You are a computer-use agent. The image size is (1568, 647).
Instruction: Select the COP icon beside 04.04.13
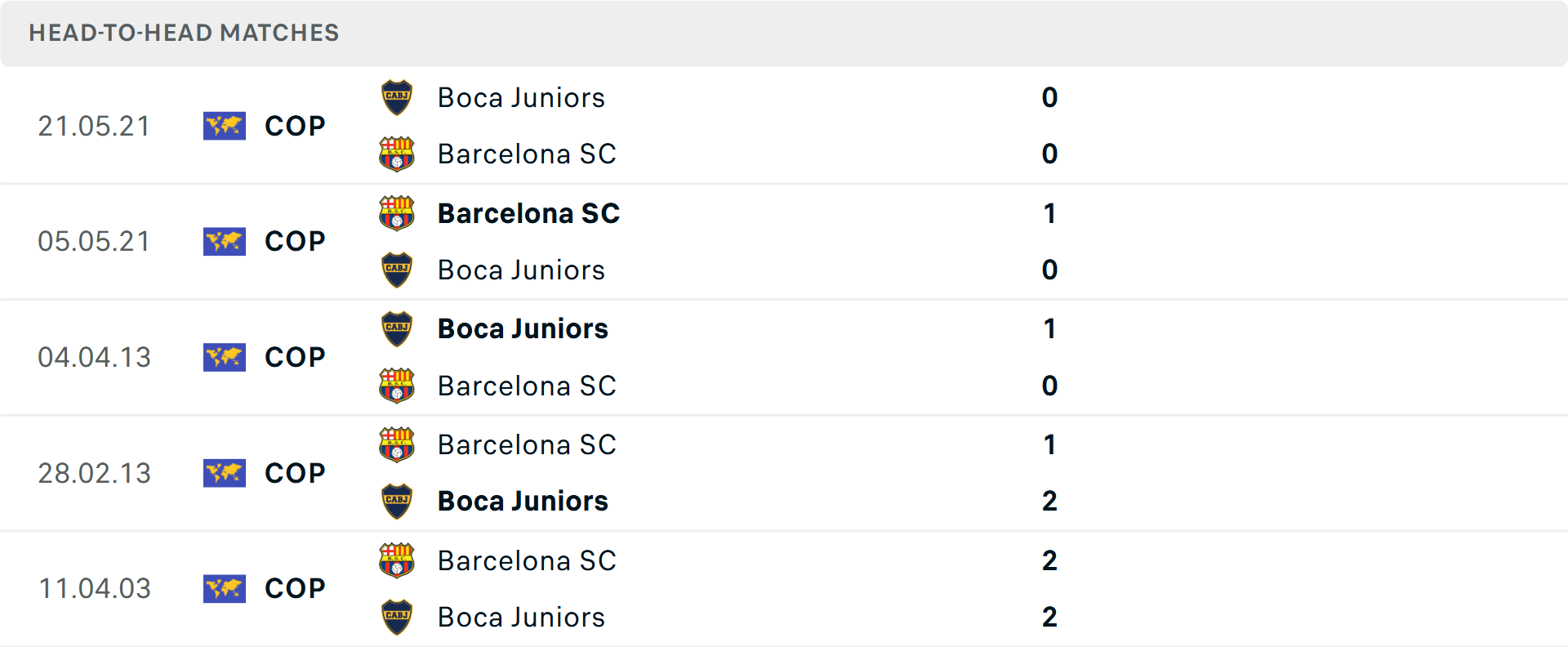coord(224,357)
